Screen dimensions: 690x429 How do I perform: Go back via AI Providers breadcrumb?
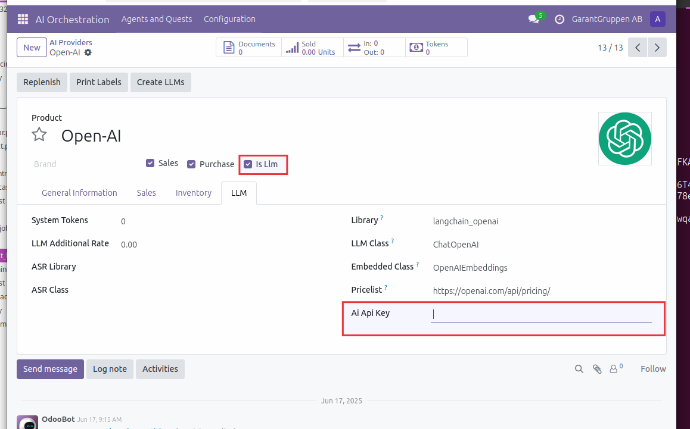[x=71, y=42]
